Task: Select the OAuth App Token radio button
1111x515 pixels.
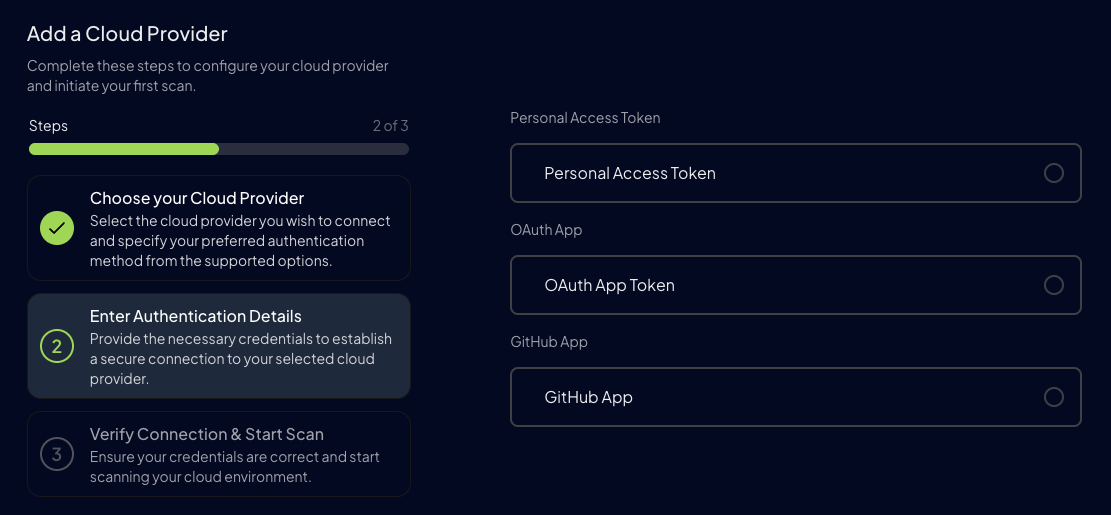Action: coord(1053,285)
